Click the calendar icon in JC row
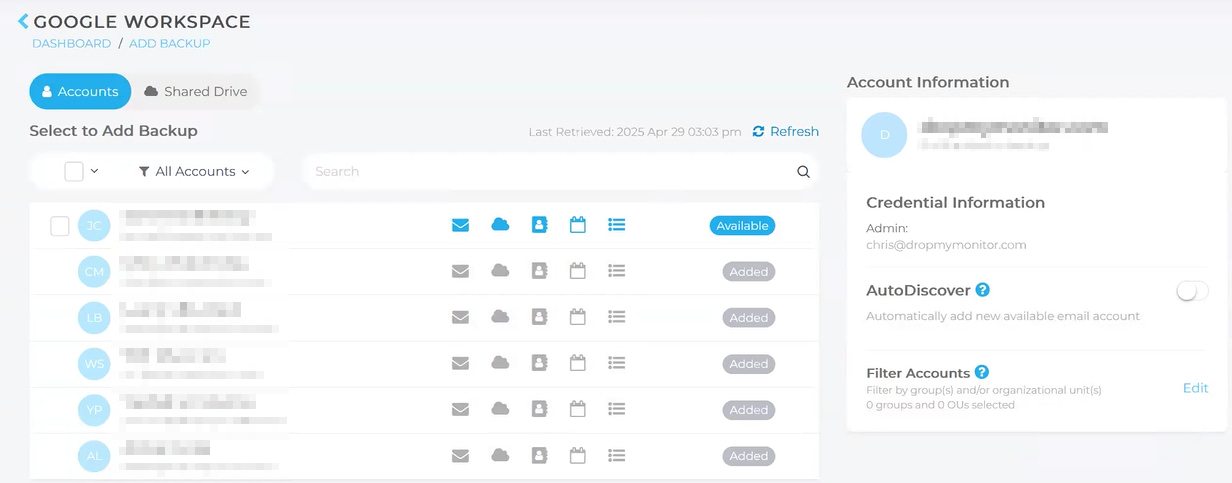This screenshot has height=483, width=1232. [x=577, y=225]
